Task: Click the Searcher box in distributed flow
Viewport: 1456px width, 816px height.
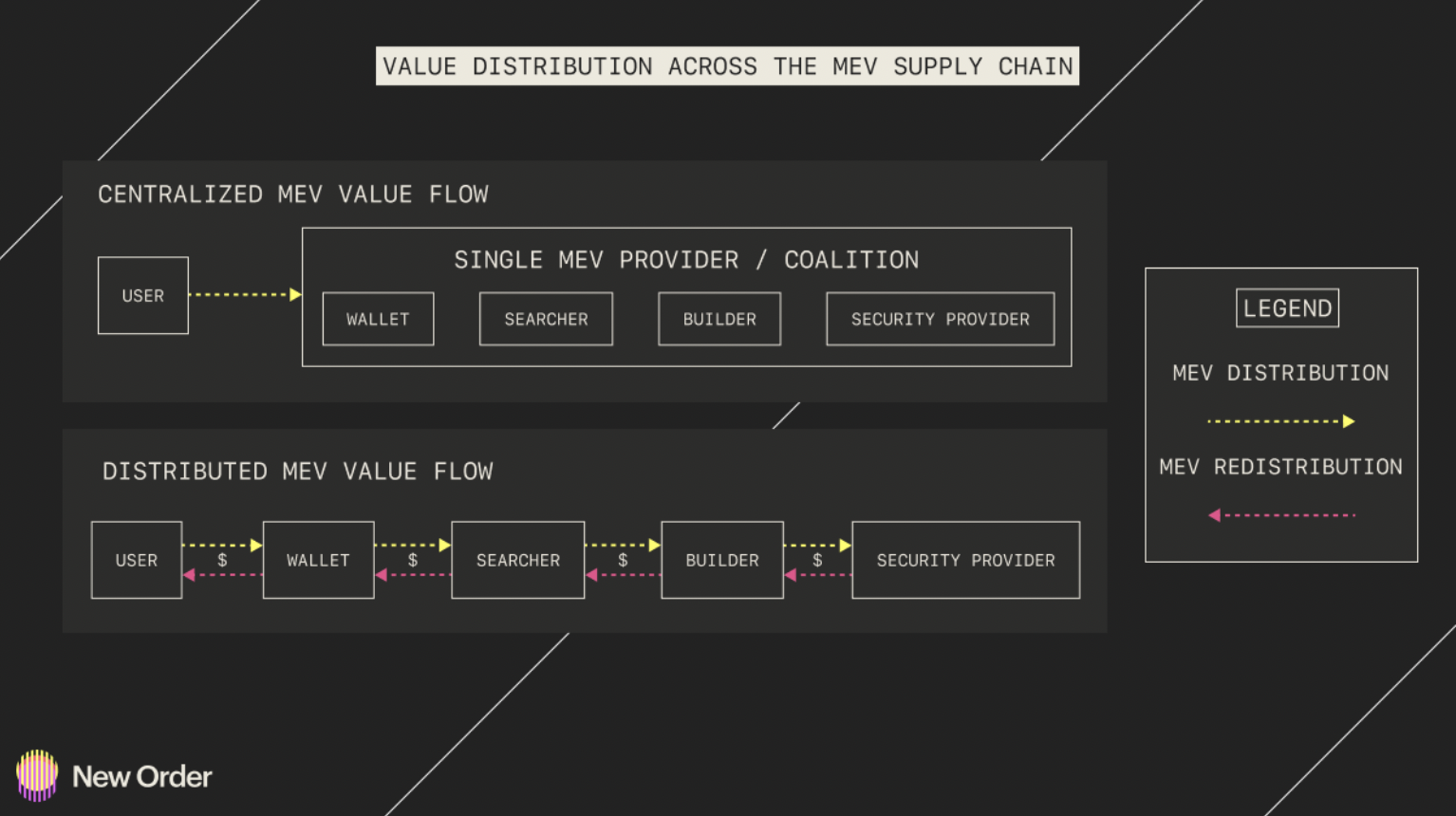Action: click(518, 560)
